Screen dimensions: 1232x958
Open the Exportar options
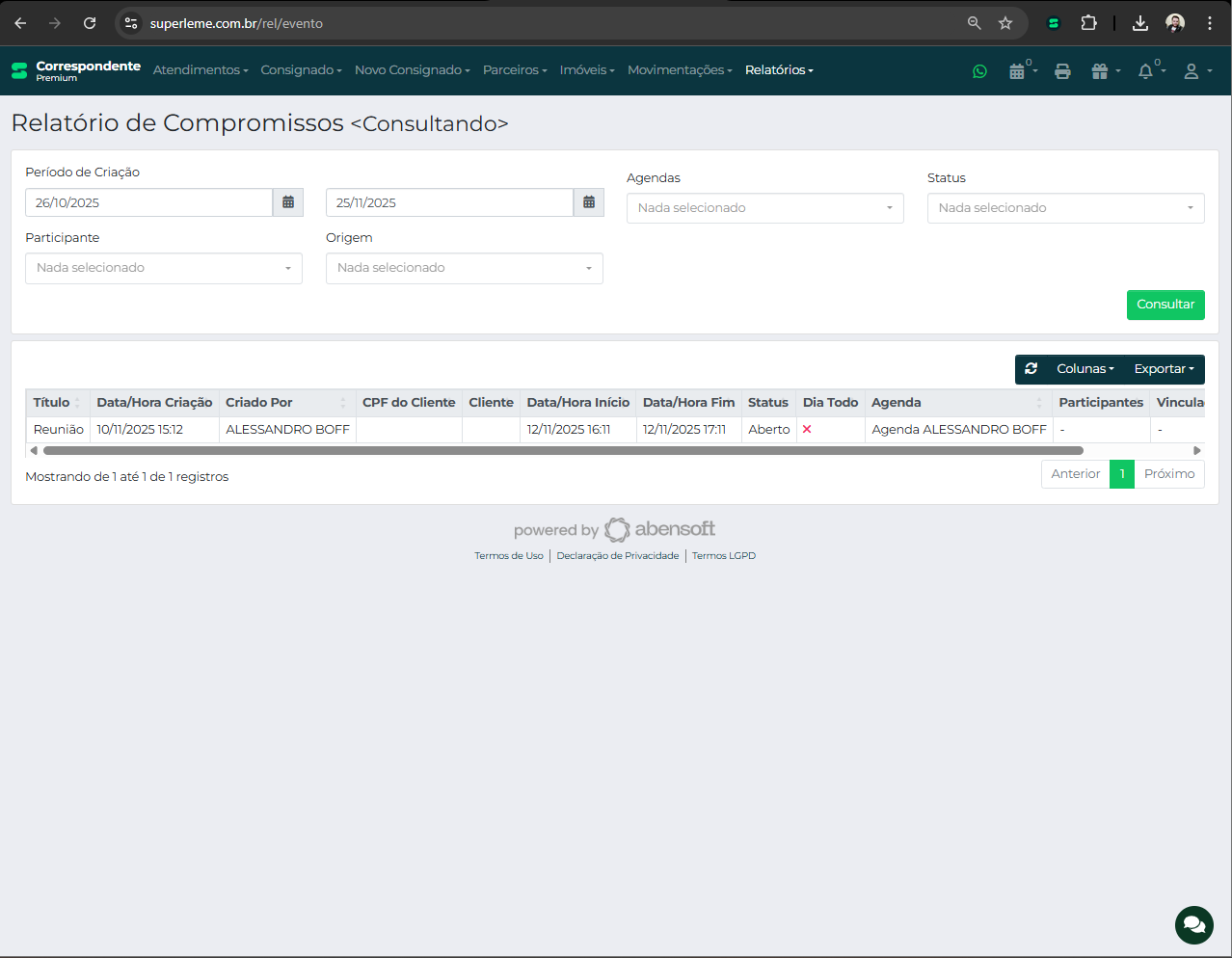[1164, 369]
